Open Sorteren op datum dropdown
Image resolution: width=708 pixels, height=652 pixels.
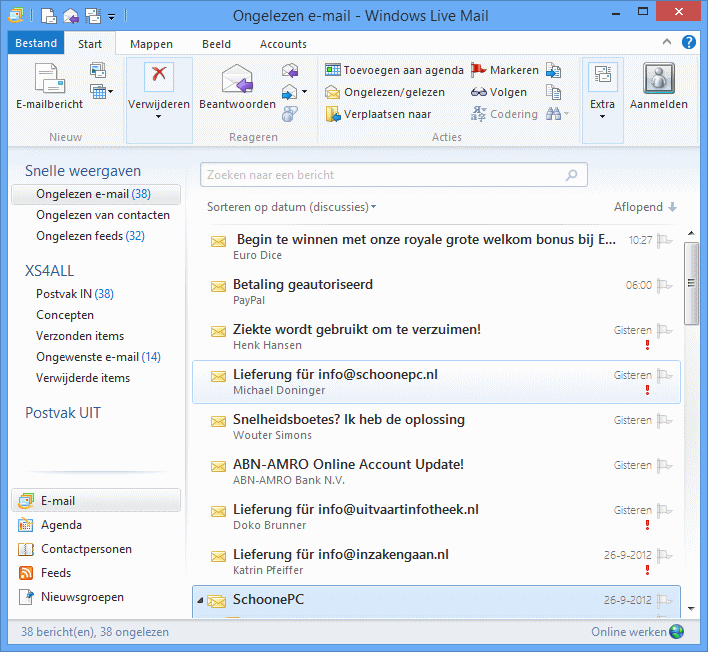click(291, 207)
